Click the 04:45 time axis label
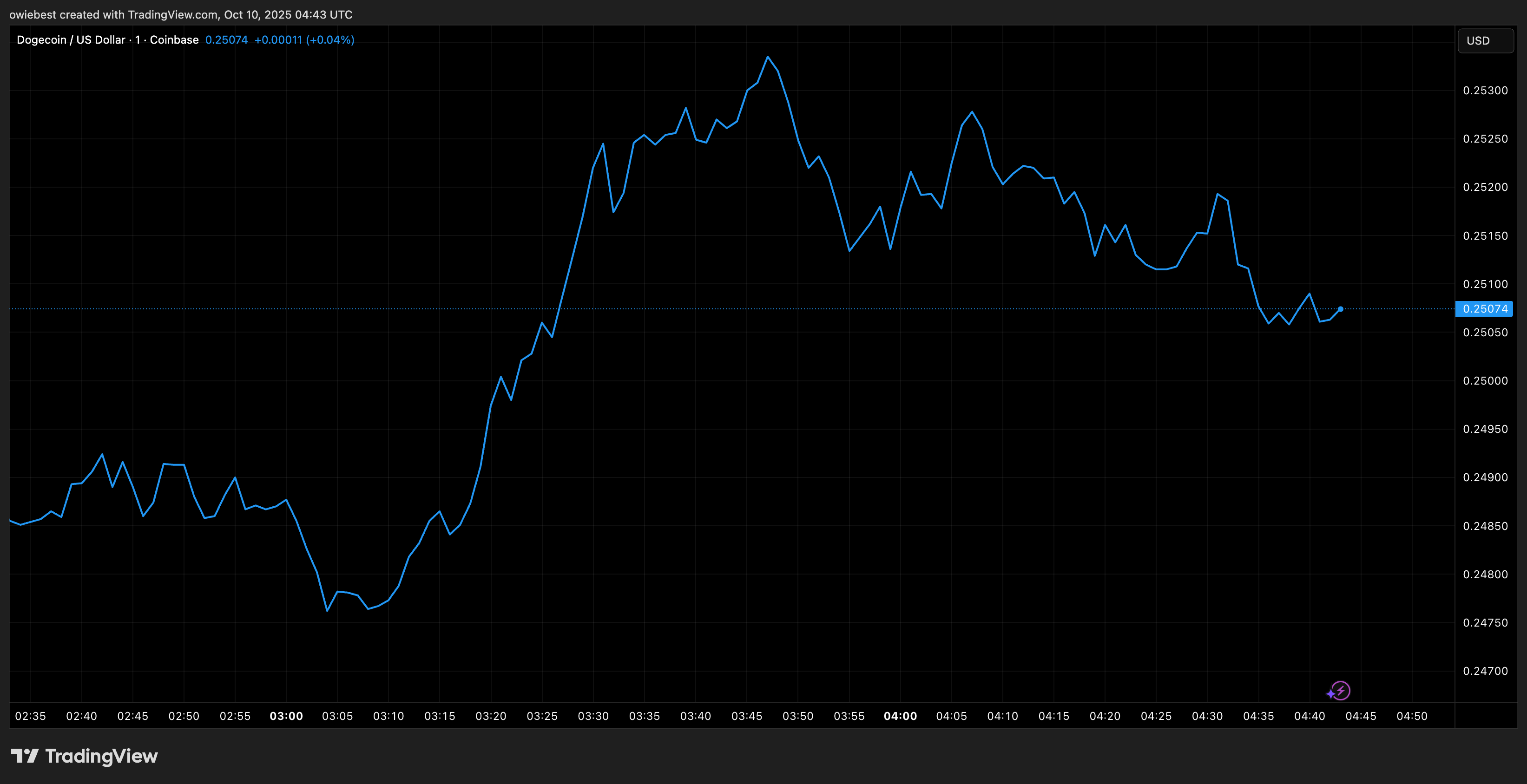This screenshot has width=1527, height=784. pyautogui.click(x=1361, y=716)
